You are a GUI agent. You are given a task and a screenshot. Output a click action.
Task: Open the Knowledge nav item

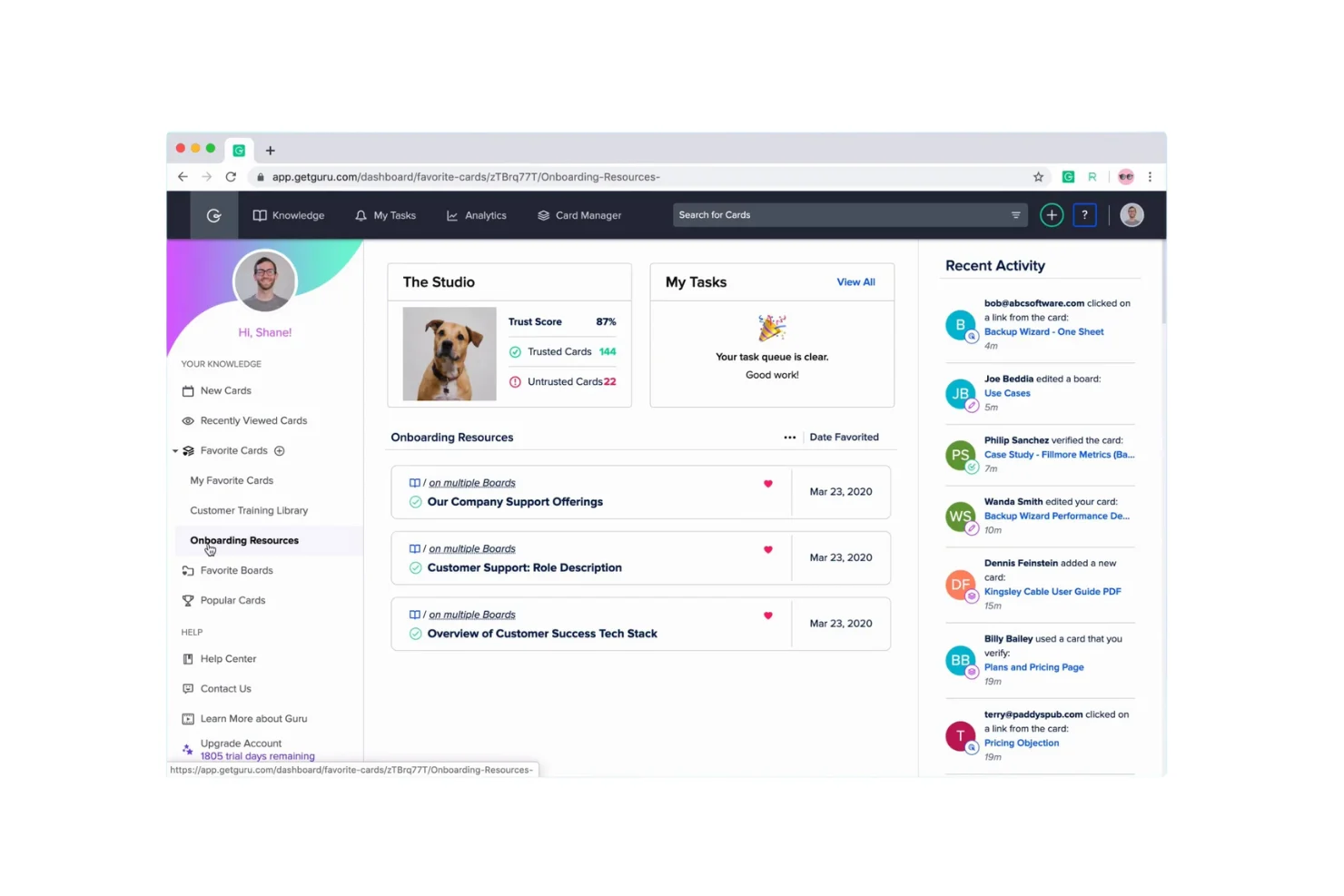(x=289, y=215)
